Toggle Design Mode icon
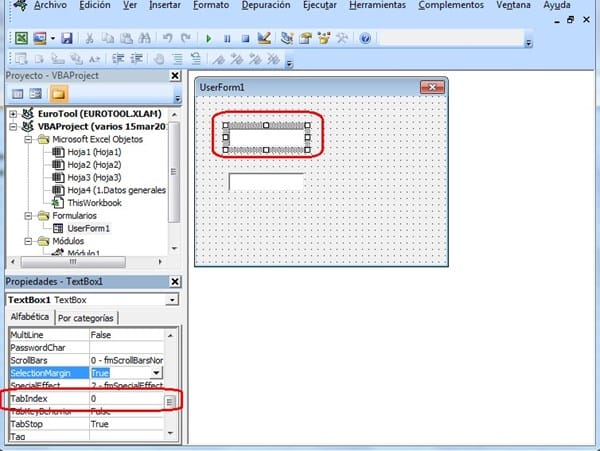Image resolution: width=600 pixels, height=451 pixels. (x=264, y=38)
